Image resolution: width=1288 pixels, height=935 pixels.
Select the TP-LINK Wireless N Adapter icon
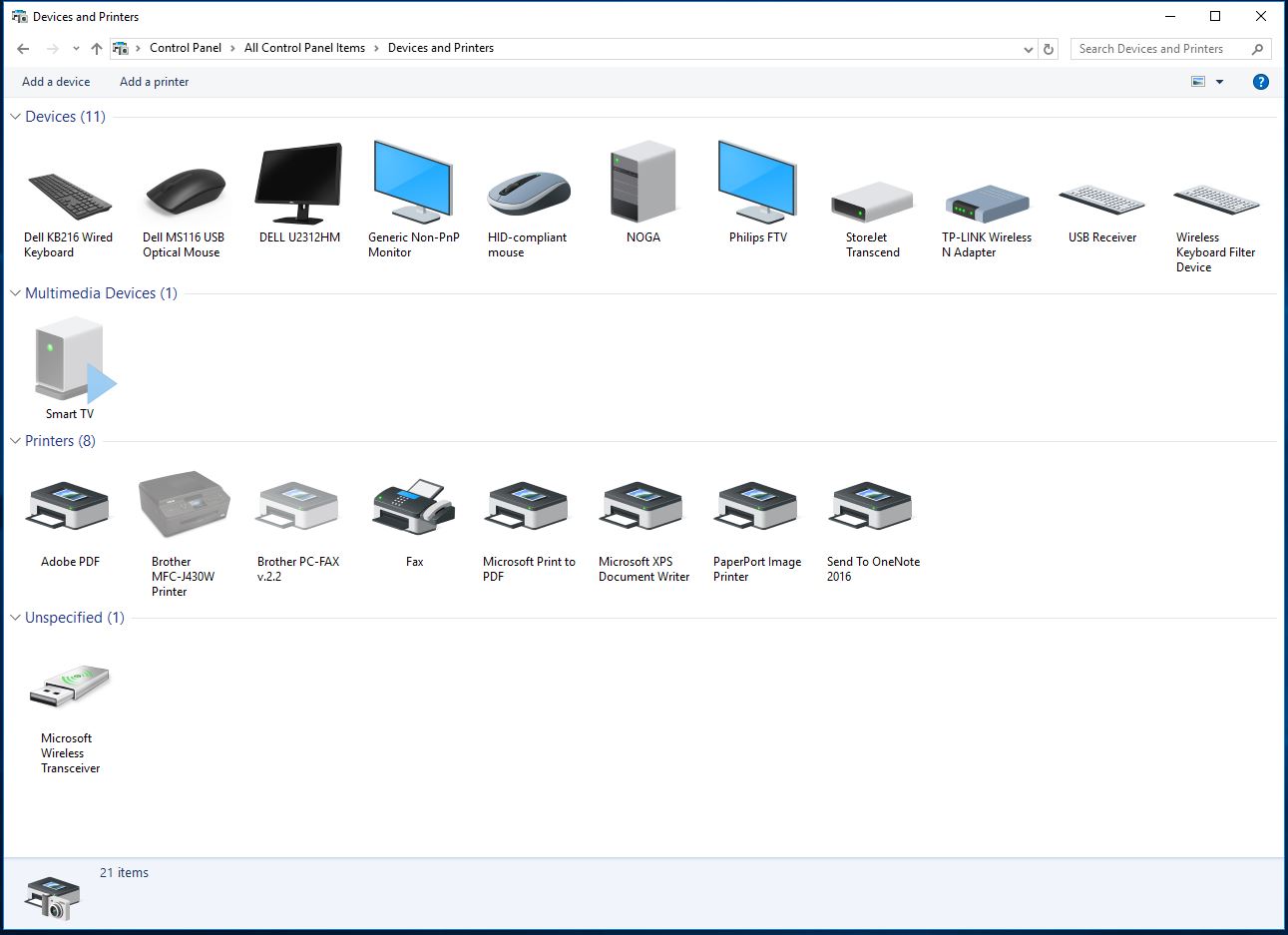pos(987,204)
